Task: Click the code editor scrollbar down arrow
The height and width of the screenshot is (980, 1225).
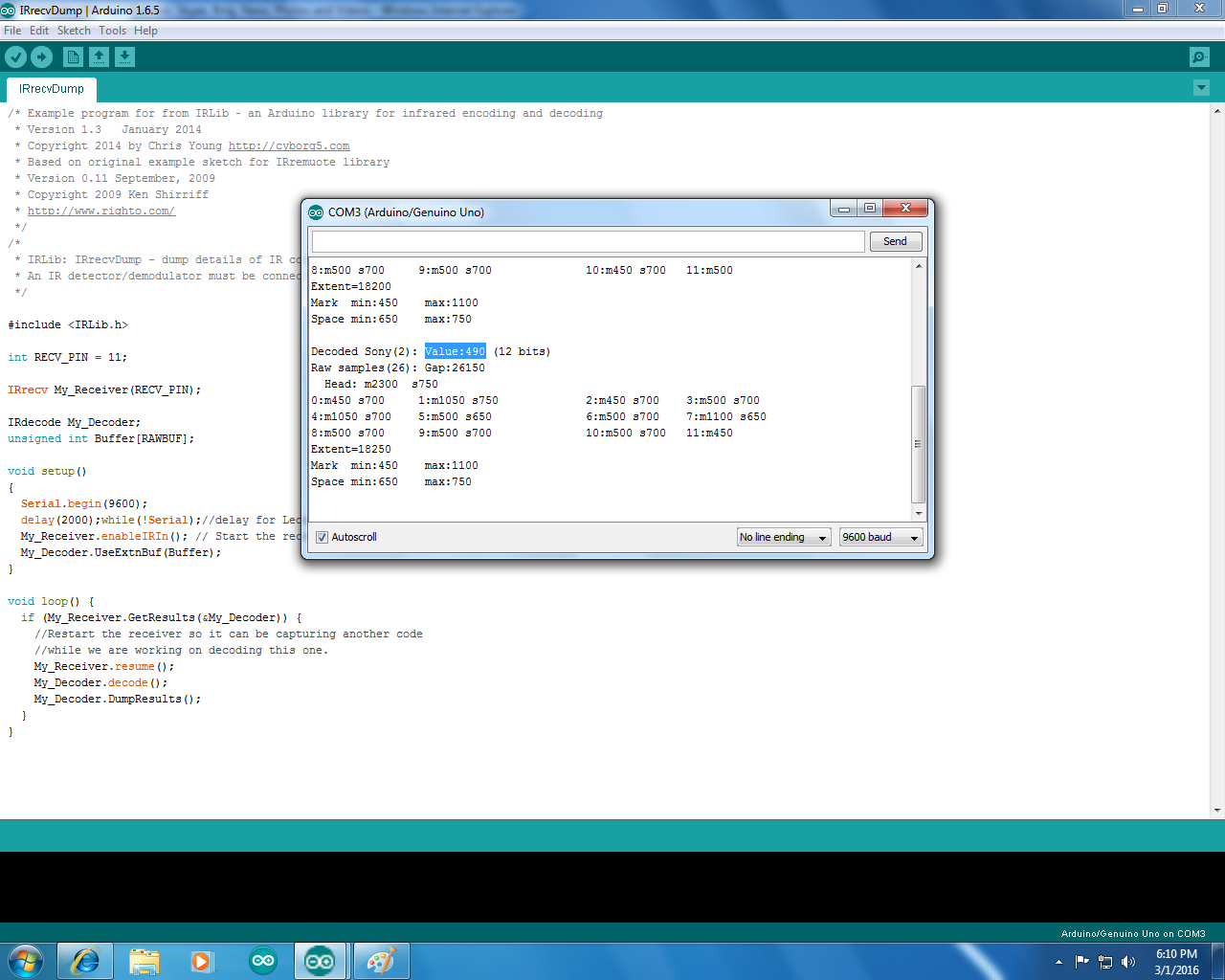Action: [1217, 811]
